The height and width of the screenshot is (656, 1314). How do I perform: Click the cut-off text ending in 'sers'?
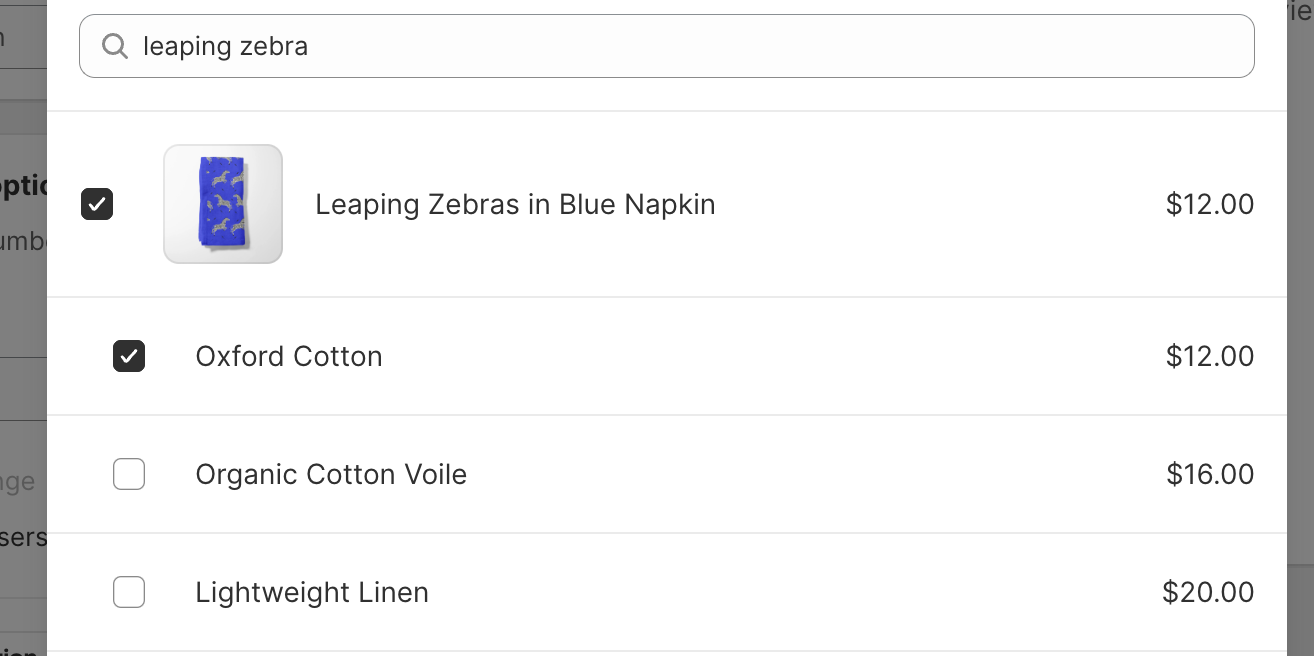click(x=22, y=538)
